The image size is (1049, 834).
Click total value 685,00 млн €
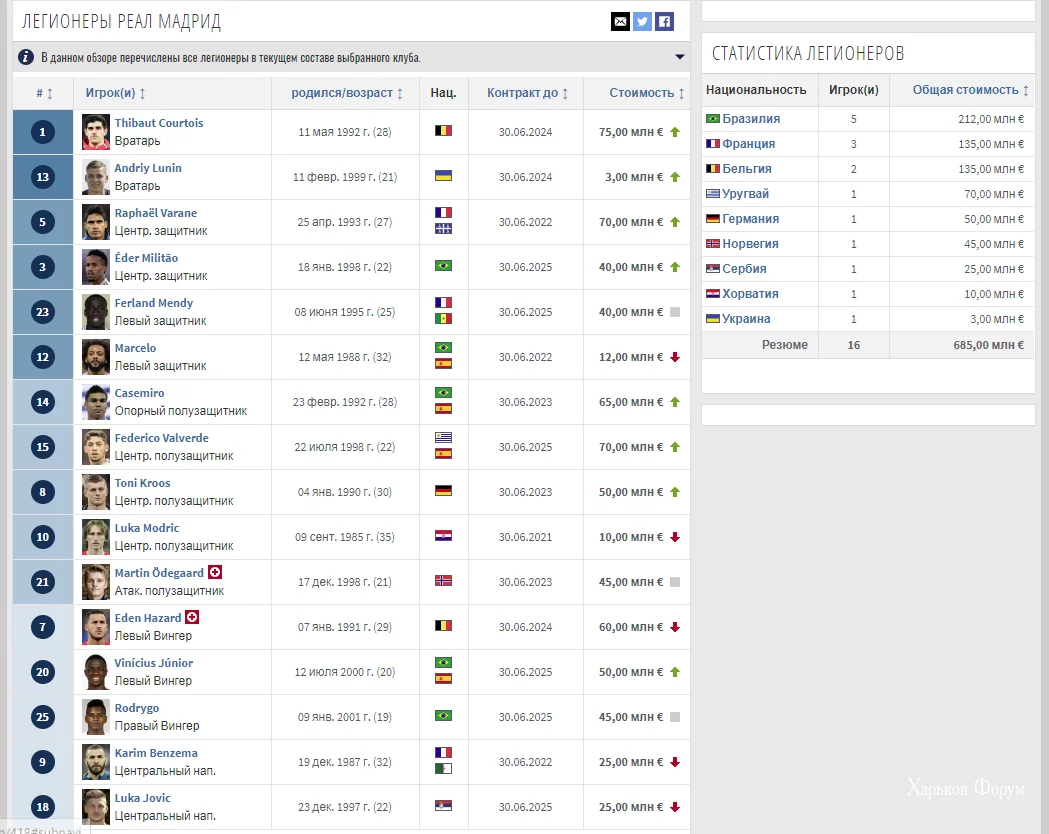pyautogui.click(x=988, y=345)
